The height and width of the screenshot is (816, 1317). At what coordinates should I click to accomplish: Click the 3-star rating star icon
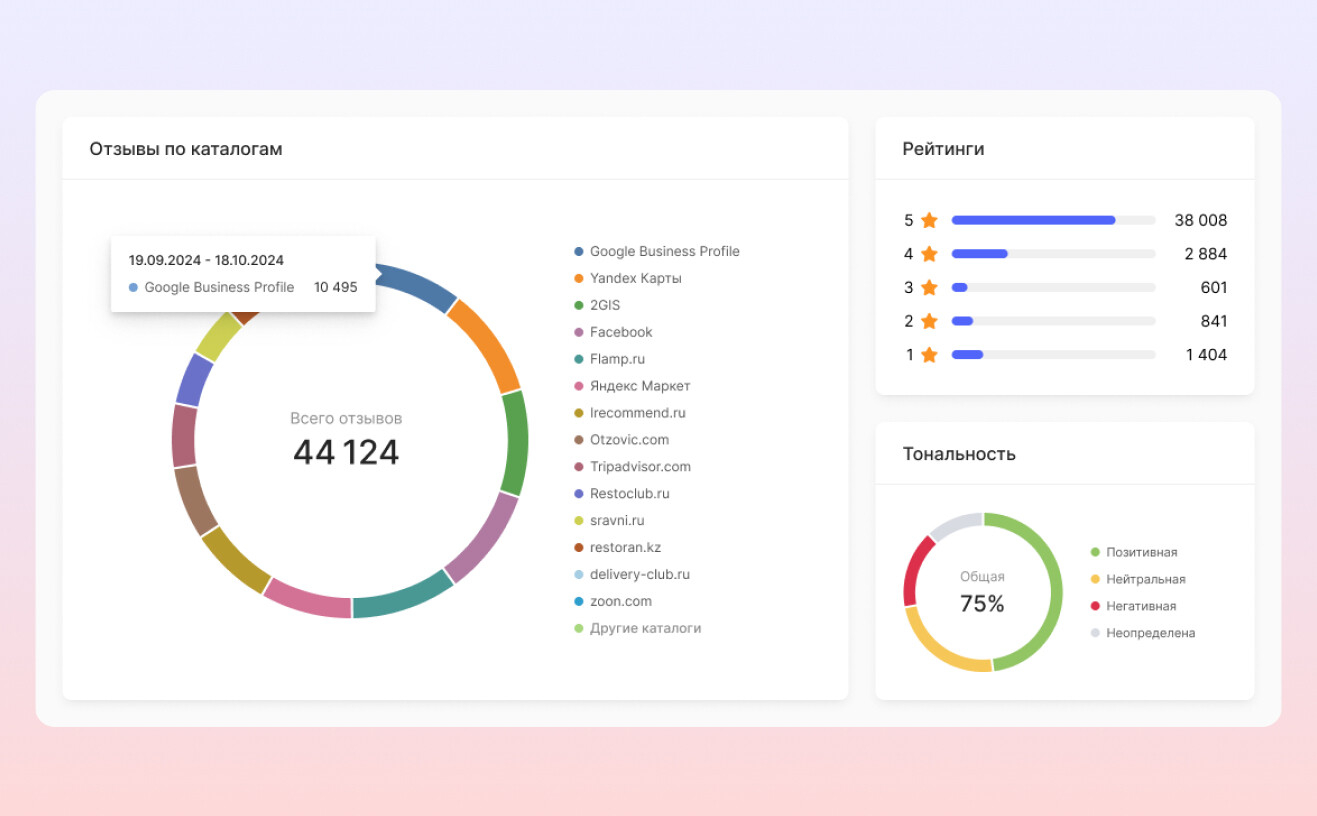coord(929,288)
